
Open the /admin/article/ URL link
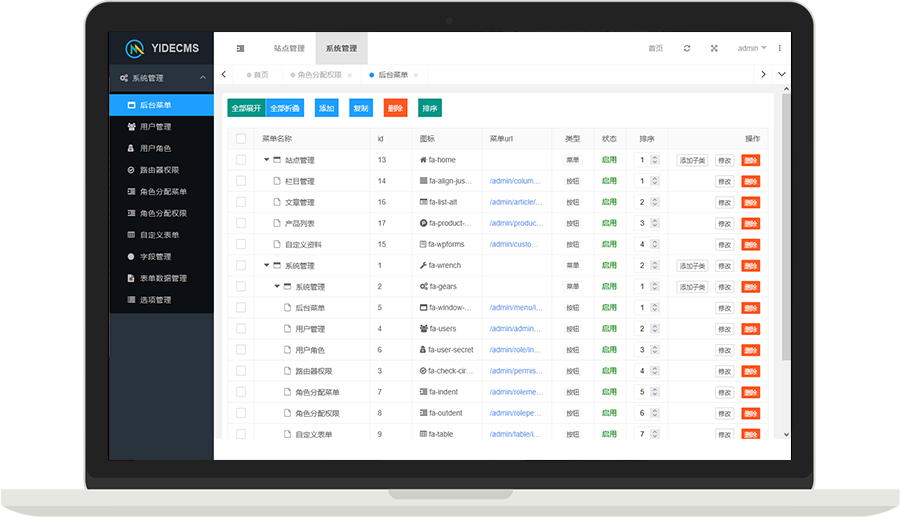(514, 202)
